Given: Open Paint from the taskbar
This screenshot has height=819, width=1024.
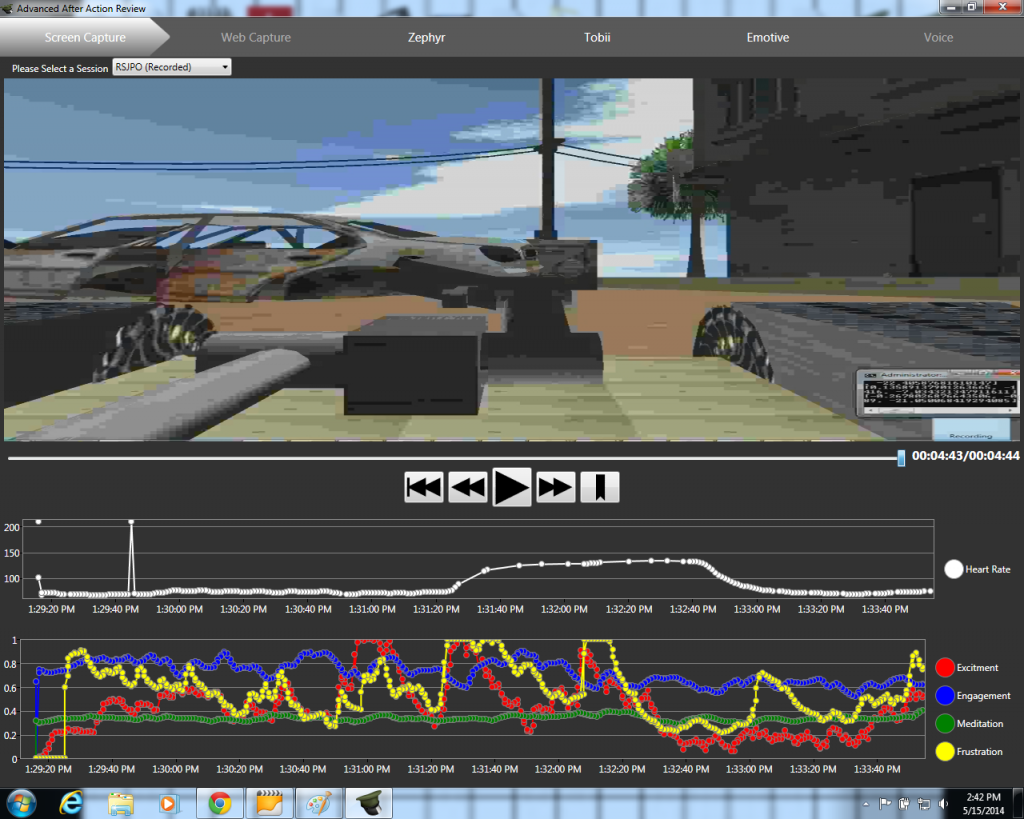Looking at the screenshot, I should [x=317, y=803].
